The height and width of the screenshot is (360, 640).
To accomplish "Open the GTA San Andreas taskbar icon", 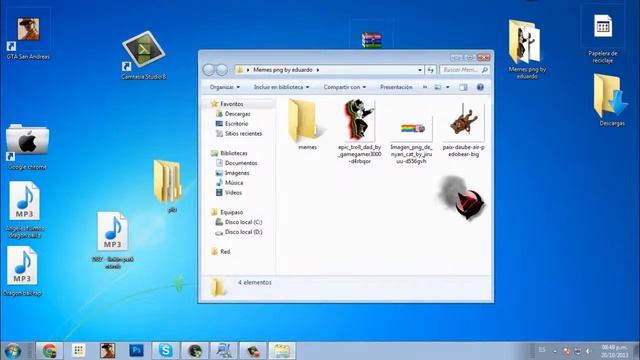I will point(107,351).
